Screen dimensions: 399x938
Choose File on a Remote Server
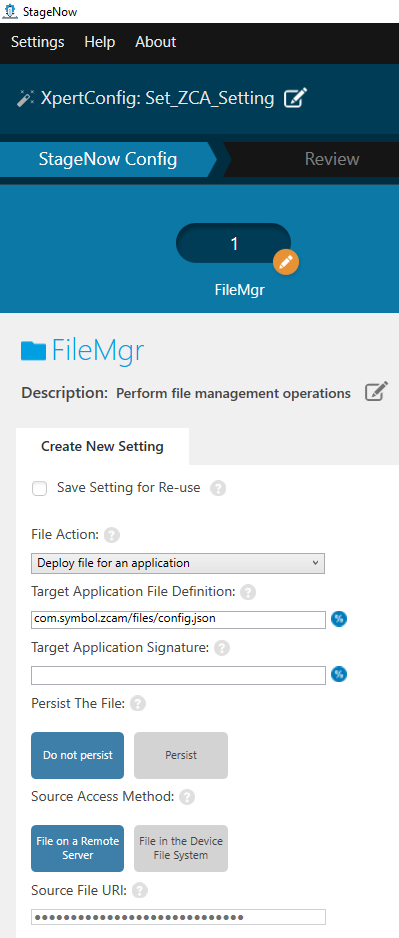pyautogui.click(x=78, y=848)
